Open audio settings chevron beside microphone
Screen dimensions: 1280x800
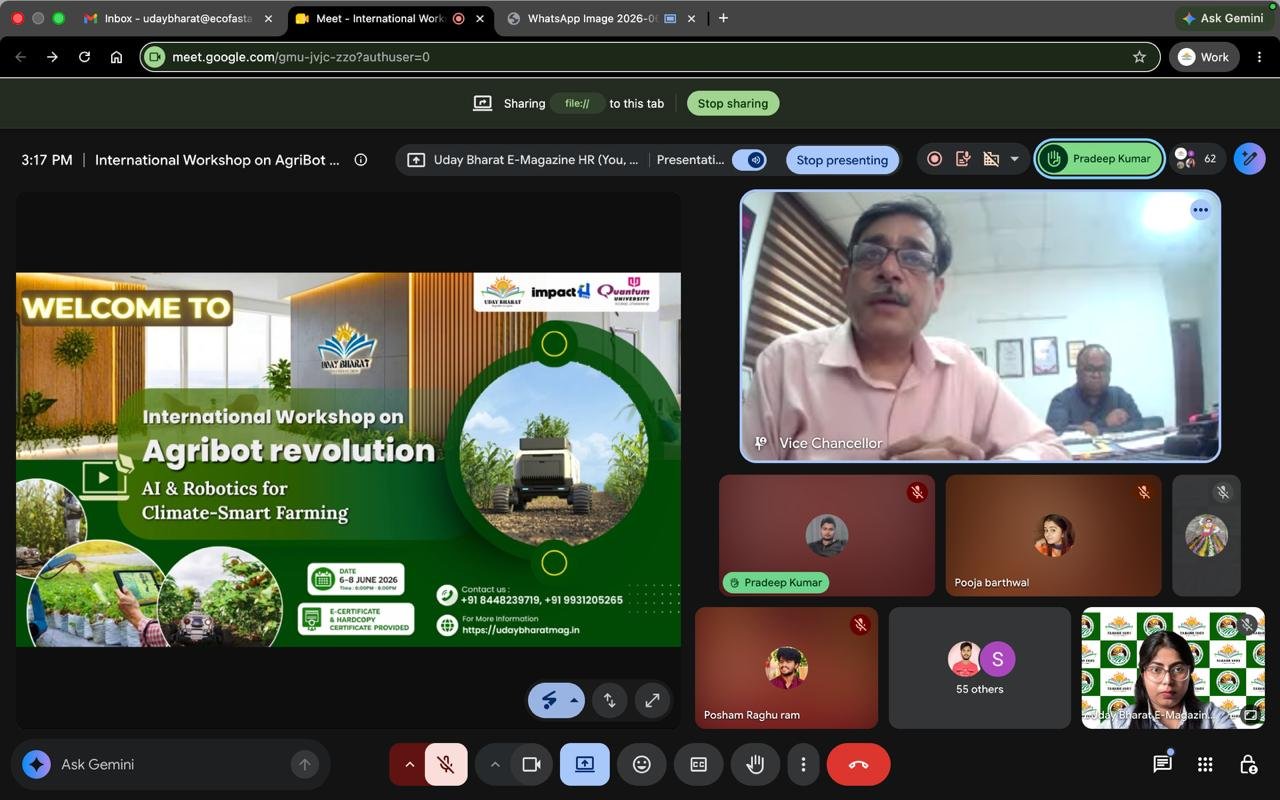tap(408, 765)
